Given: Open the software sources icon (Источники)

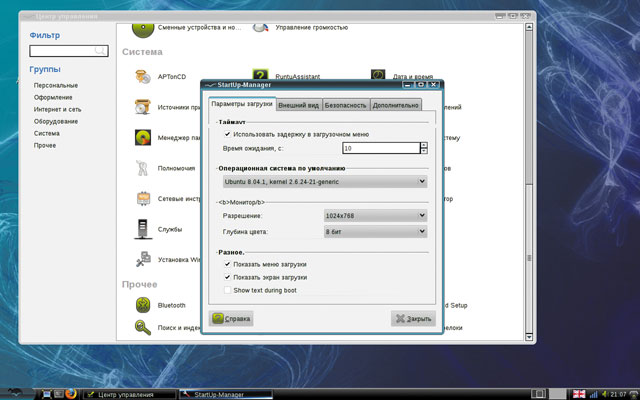Looking at the screenshot, I should coord(143,107).
